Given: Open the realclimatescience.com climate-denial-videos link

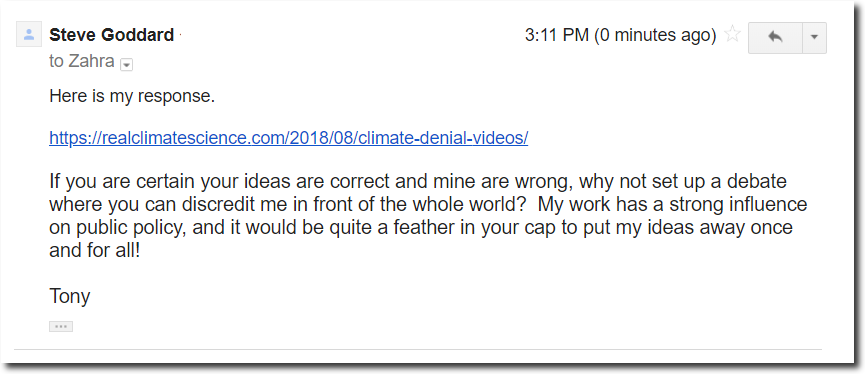Looking at the screenshot, I should (289, 138).
